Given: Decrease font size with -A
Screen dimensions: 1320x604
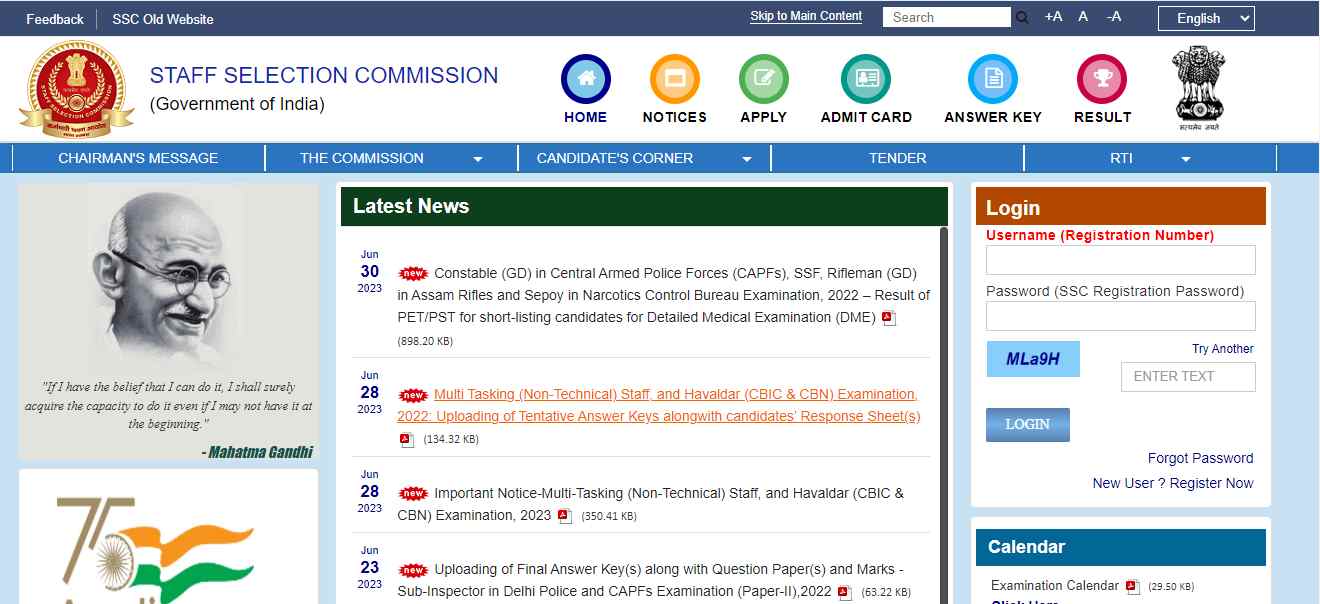Looking at the screenshot, I should pos(1114,17).
